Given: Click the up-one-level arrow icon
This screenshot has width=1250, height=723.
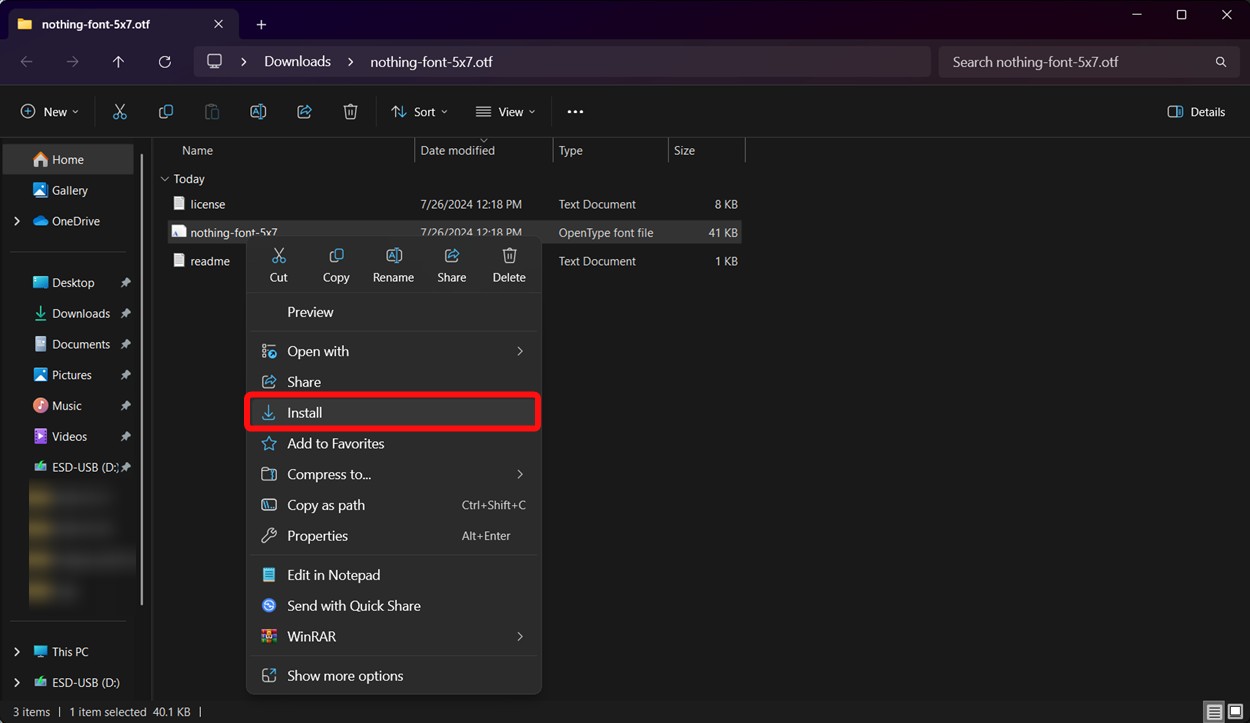Looking at the screenshot, I should tap(117, 61).
